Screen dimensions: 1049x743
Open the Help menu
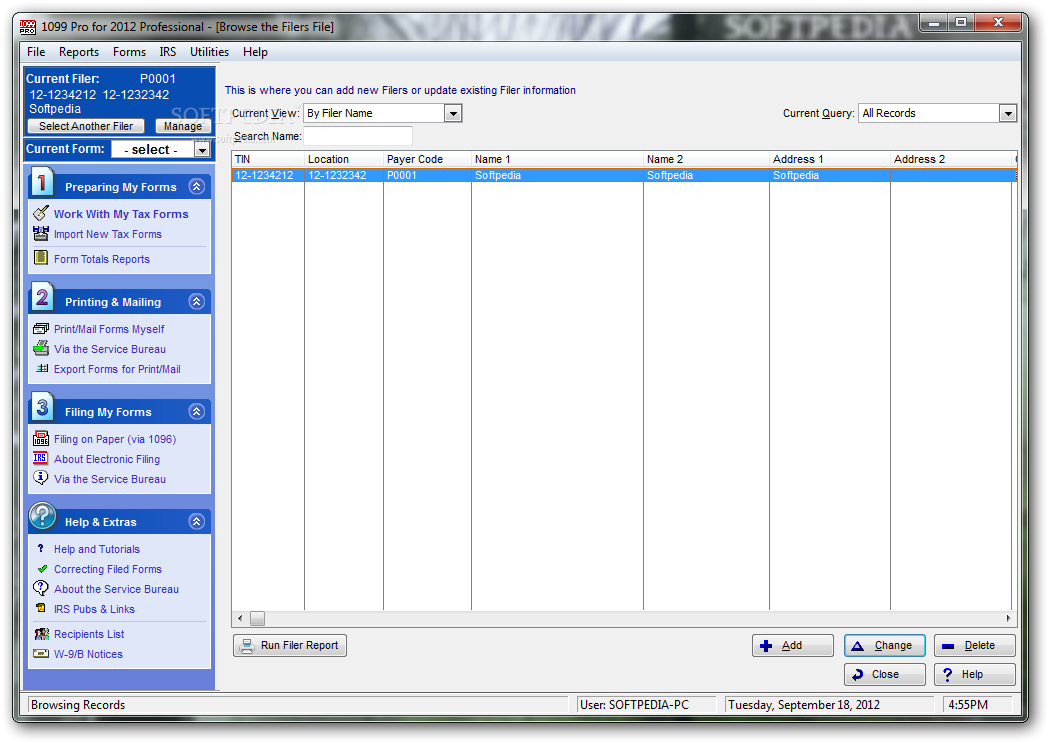255,51
